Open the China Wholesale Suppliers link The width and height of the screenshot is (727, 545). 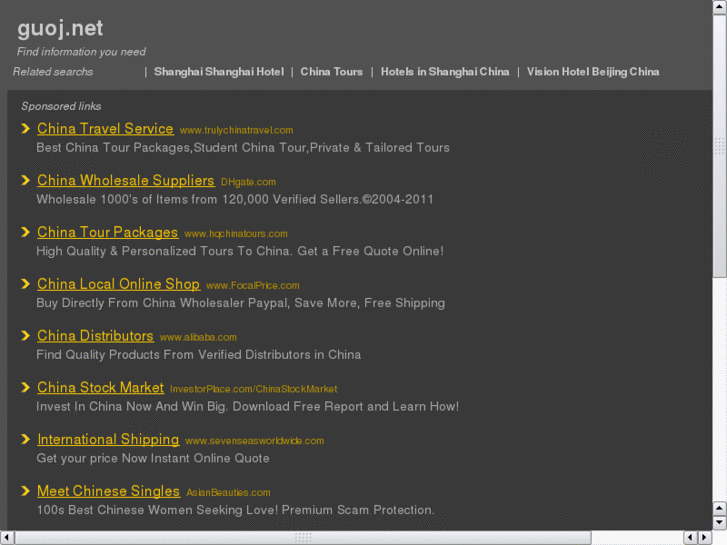coord(126,180)
